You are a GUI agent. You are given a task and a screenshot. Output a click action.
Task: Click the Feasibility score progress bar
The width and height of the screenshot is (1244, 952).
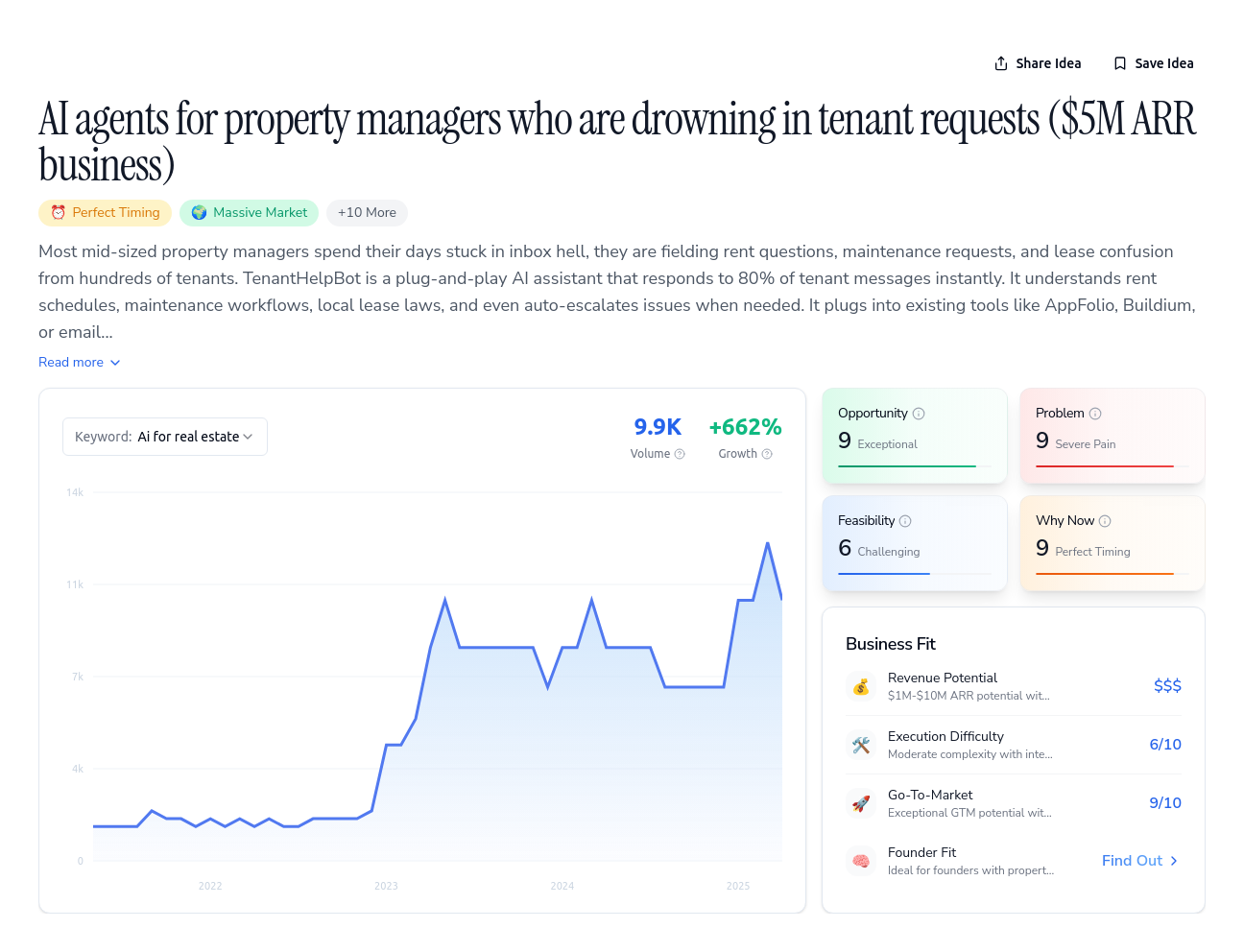click(x=915, y=574)
